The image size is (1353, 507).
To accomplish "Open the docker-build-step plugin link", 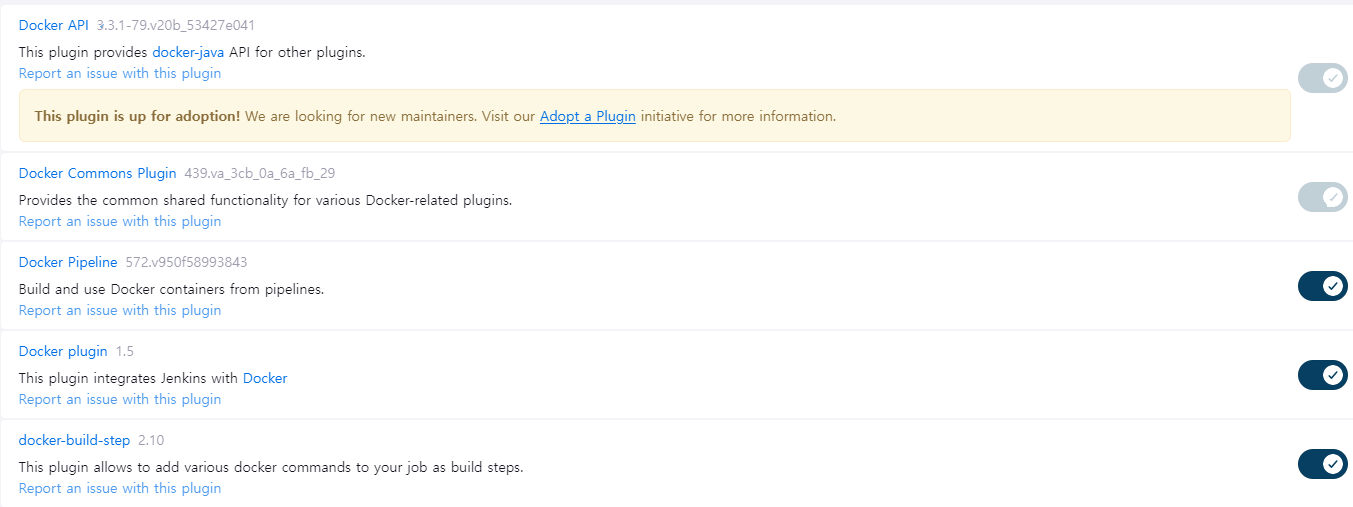I will click(x=74, y=440).
